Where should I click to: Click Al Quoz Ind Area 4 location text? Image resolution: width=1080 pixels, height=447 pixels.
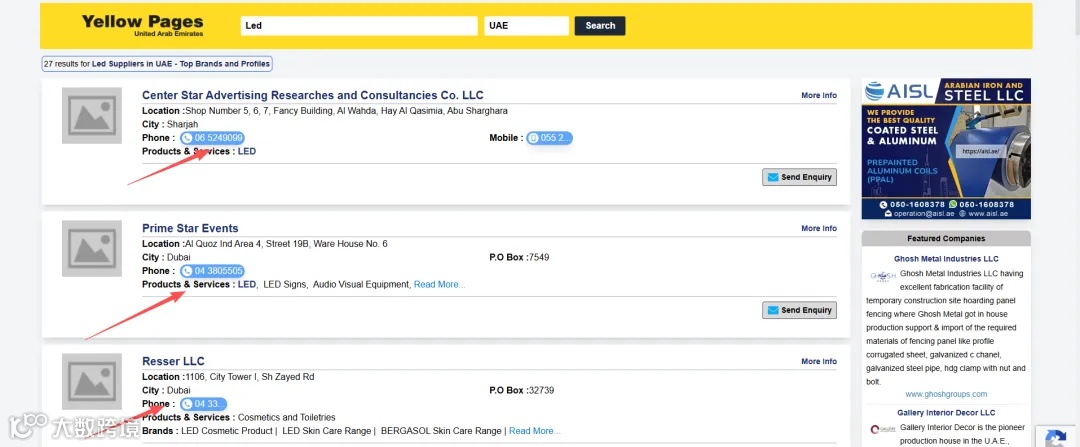(x=287, y=244)
